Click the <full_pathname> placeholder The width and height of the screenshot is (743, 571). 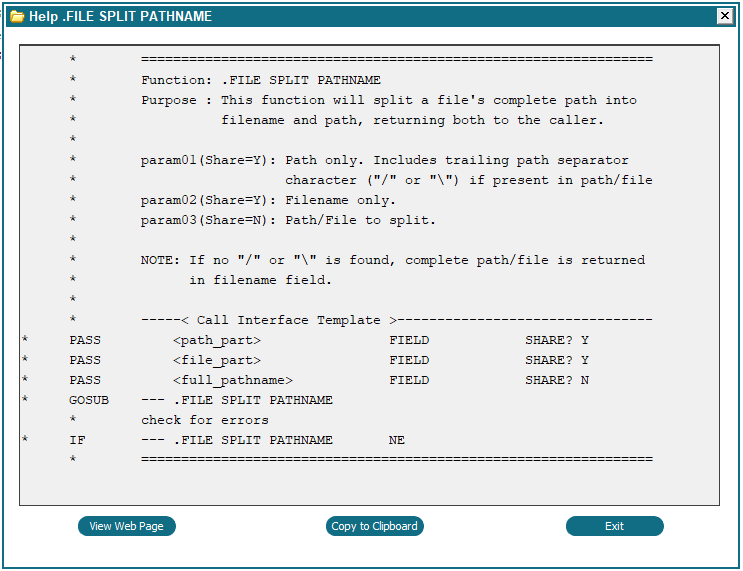[x=233, y=380]
